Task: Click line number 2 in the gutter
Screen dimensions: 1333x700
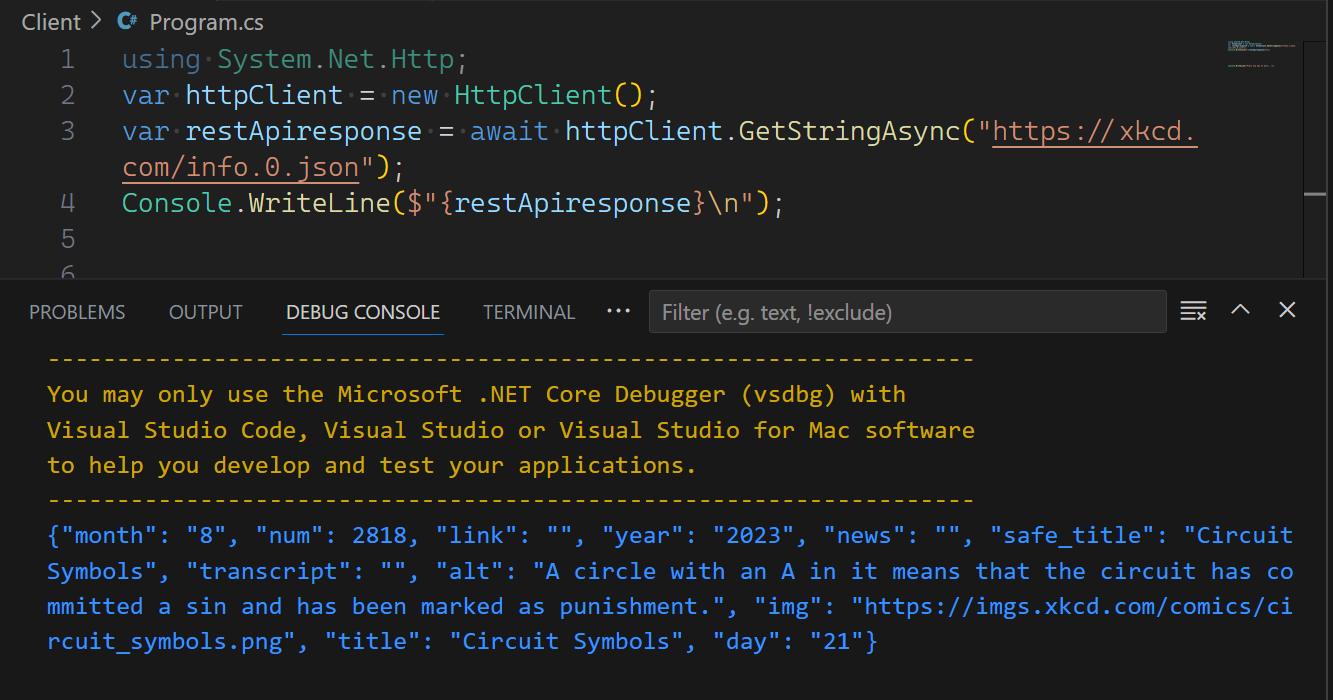Action: point(67,95)
